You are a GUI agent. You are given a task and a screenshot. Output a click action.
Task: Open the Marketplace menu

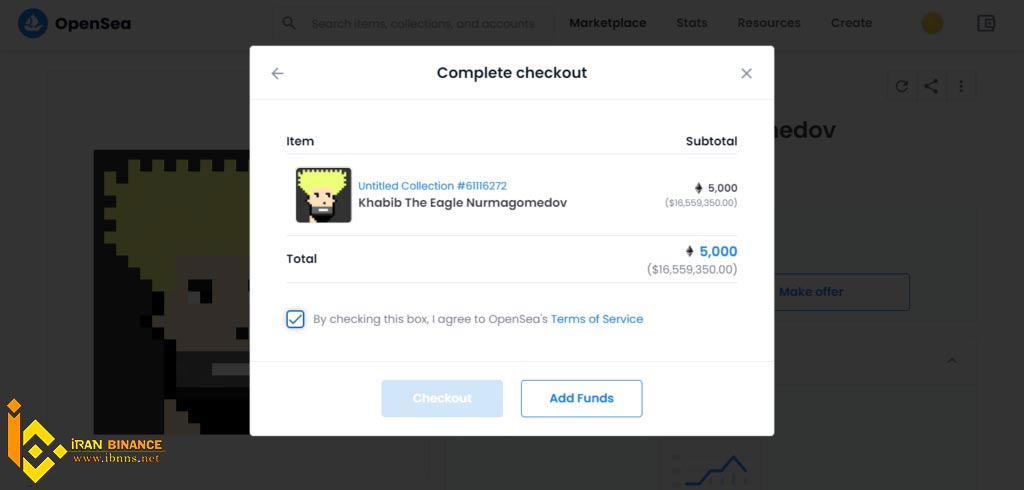(x=607, y=24)
